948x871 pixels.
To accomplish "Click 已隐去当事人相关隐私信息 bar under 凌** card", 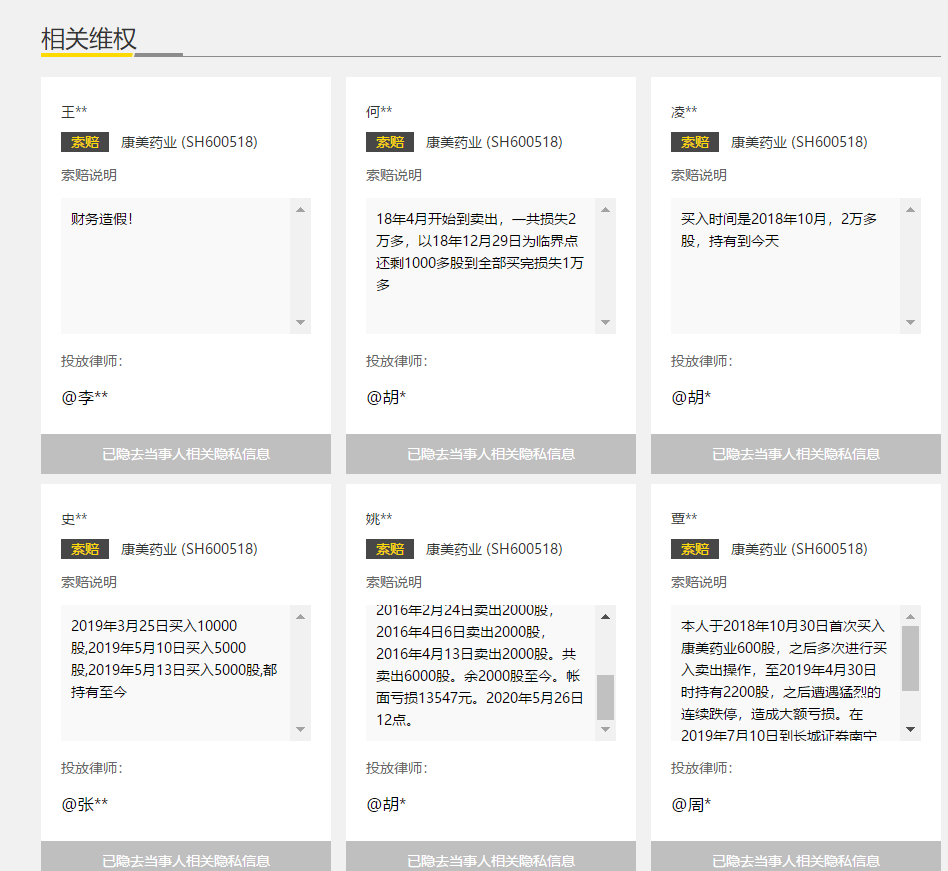I will (x=796, y=454).
